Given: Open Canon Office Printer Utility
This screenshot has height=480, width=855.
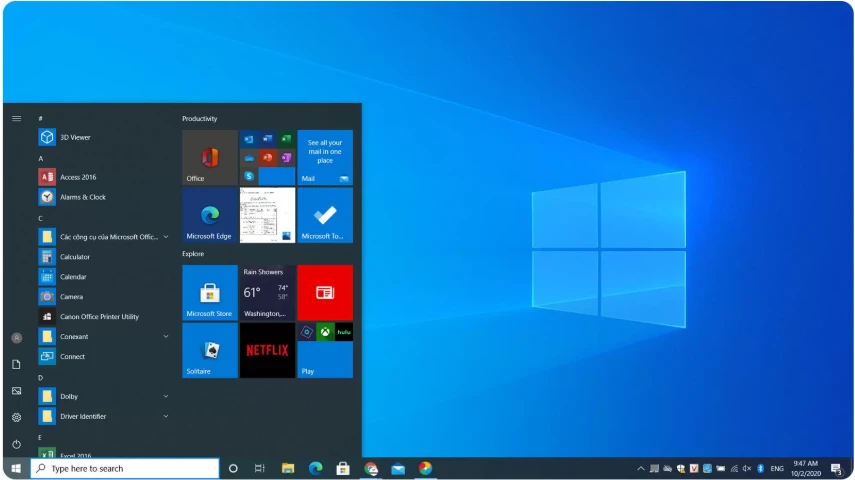Looking at the screenshot, I should click(x=104, y=316).
